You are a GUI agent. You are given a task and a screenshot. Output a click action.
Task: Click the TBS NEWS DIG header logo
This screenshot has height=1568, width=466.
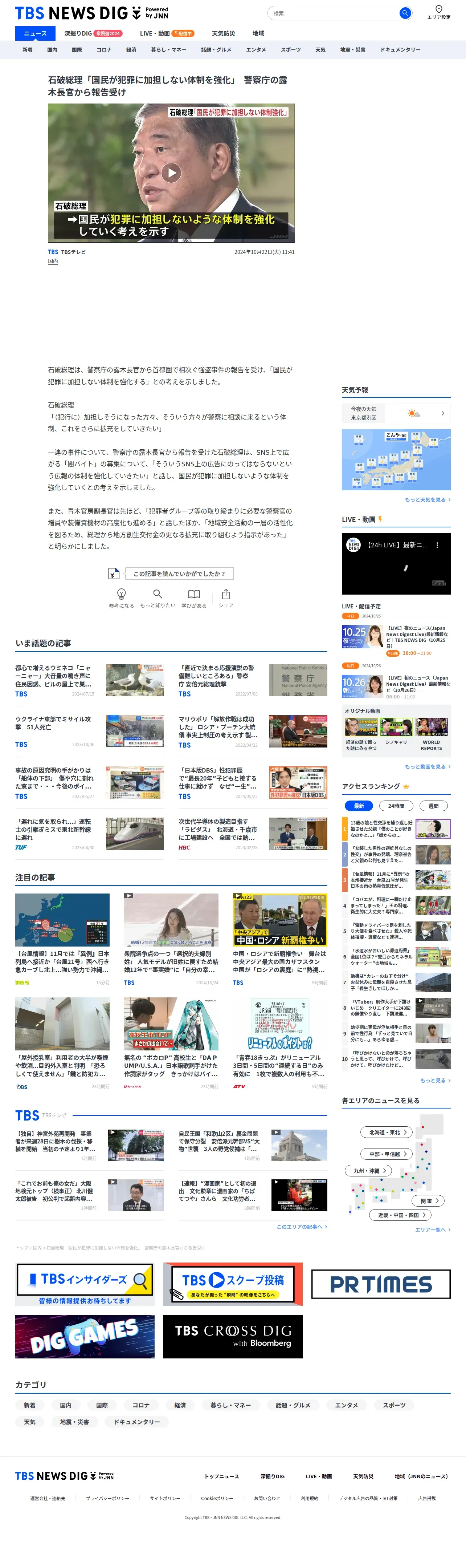tap(91, 13)
